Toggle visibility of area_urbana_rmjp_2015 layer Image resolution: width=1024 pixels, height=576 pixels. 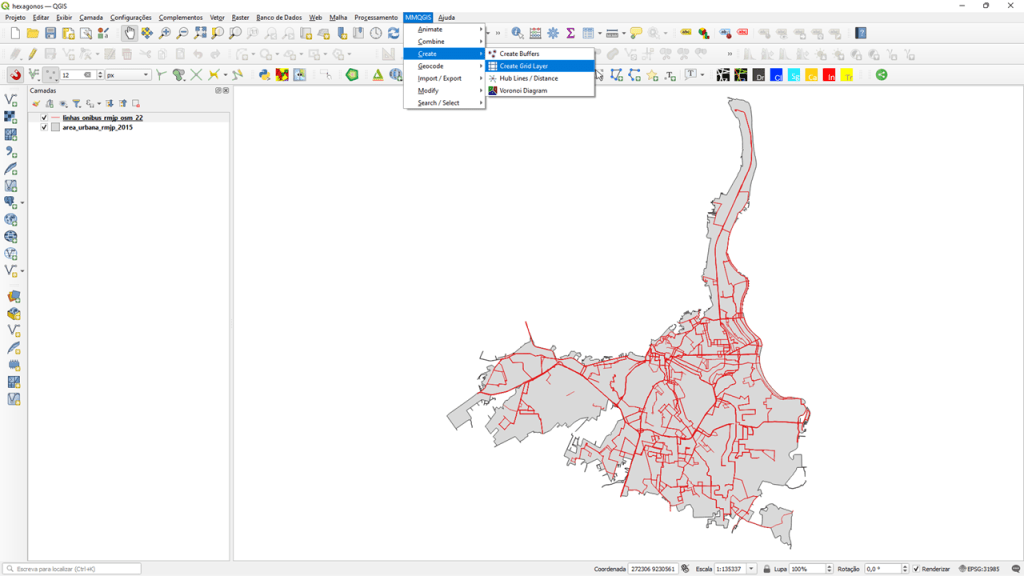coord(44,128)
